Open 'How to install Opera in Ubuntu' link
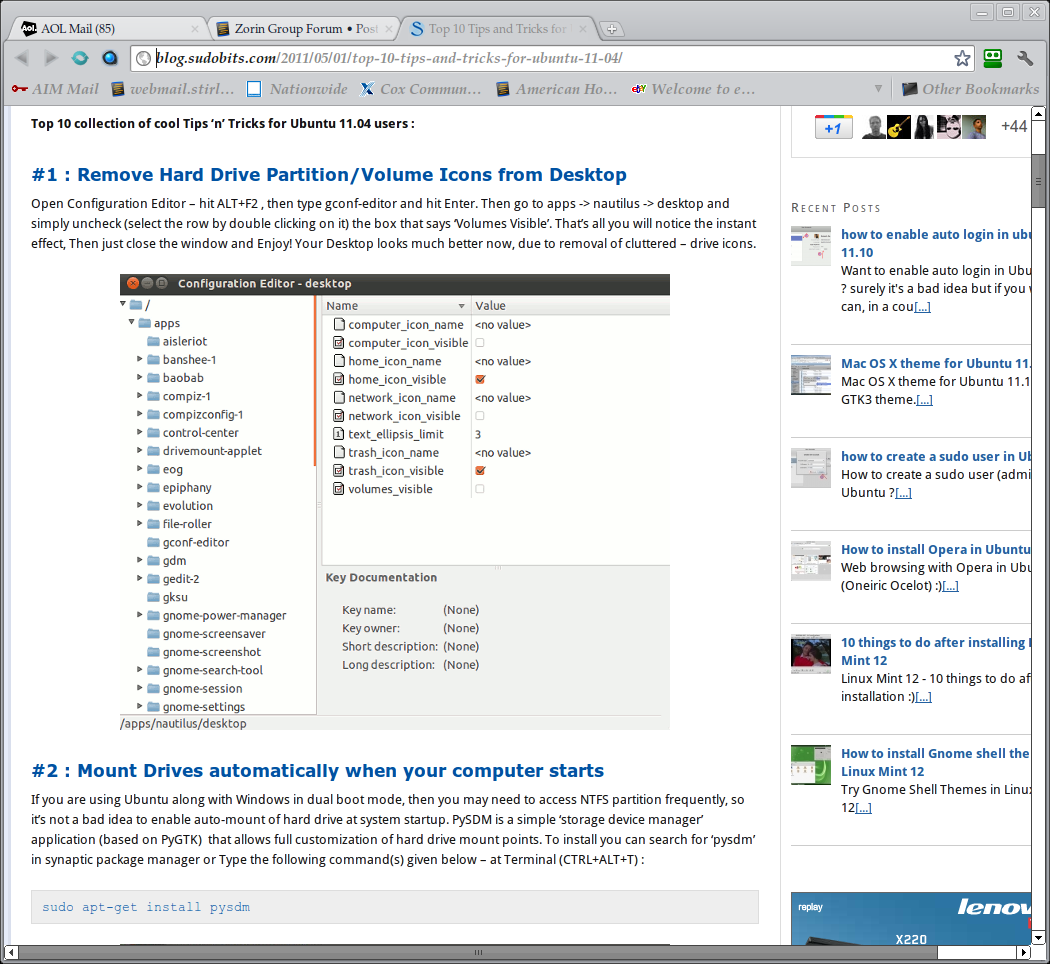The height and width of the screenshot is (964, 1050). (x=935, y=550)
